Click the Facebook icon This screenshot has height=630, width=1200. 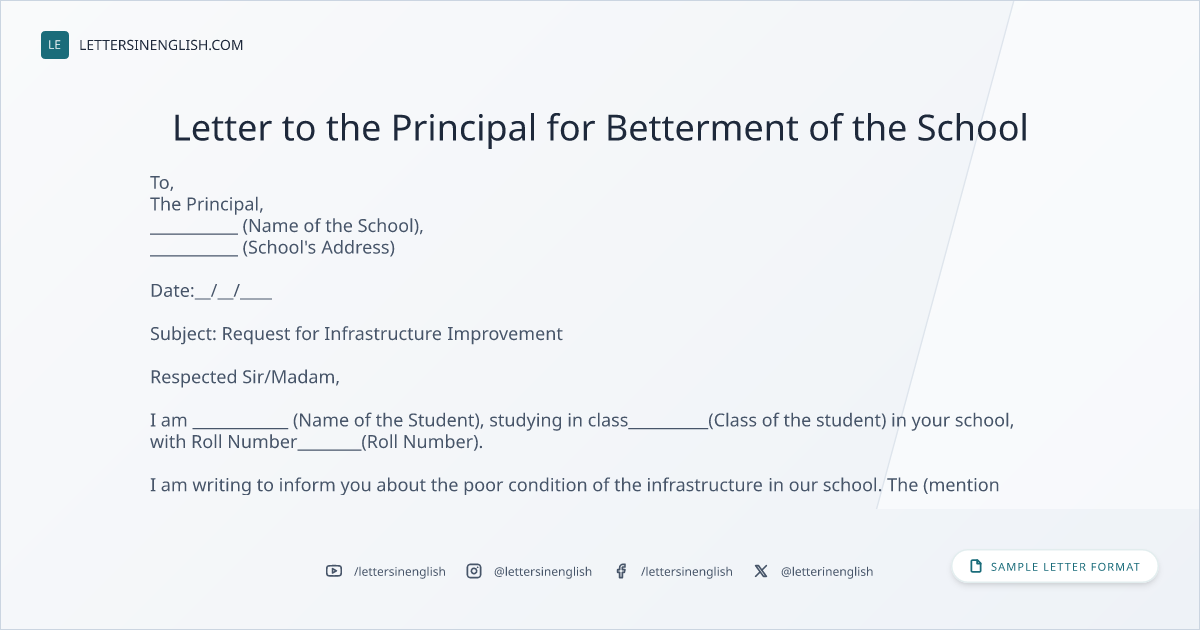(x=621, y=571)
